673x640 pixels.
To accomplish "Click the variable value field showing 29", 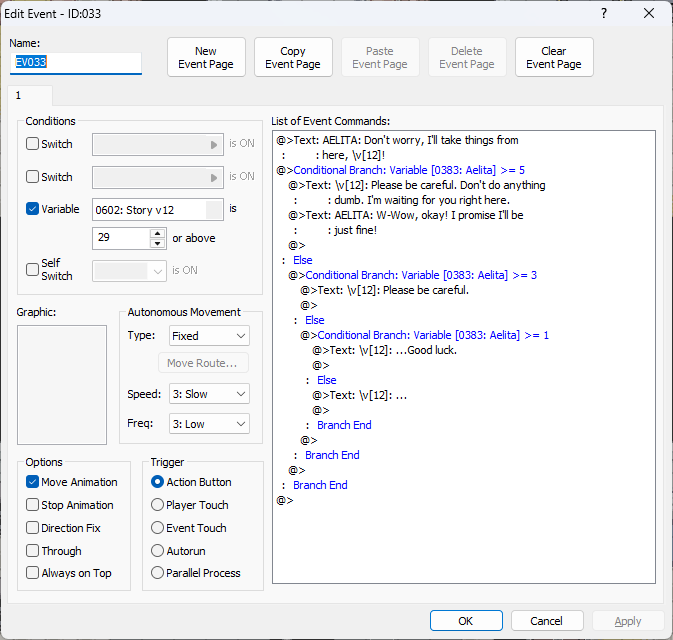I will 121,238.
